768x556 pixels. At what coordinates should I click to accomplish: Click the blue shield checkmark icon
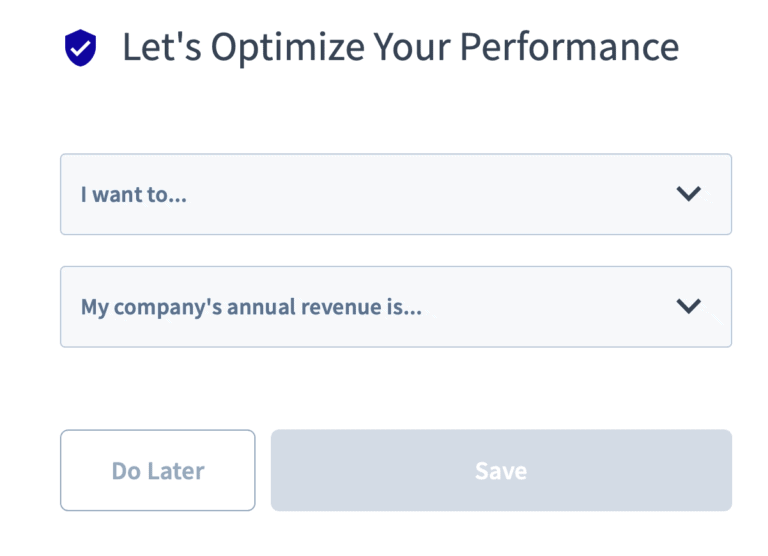click(x=81, y=48)
